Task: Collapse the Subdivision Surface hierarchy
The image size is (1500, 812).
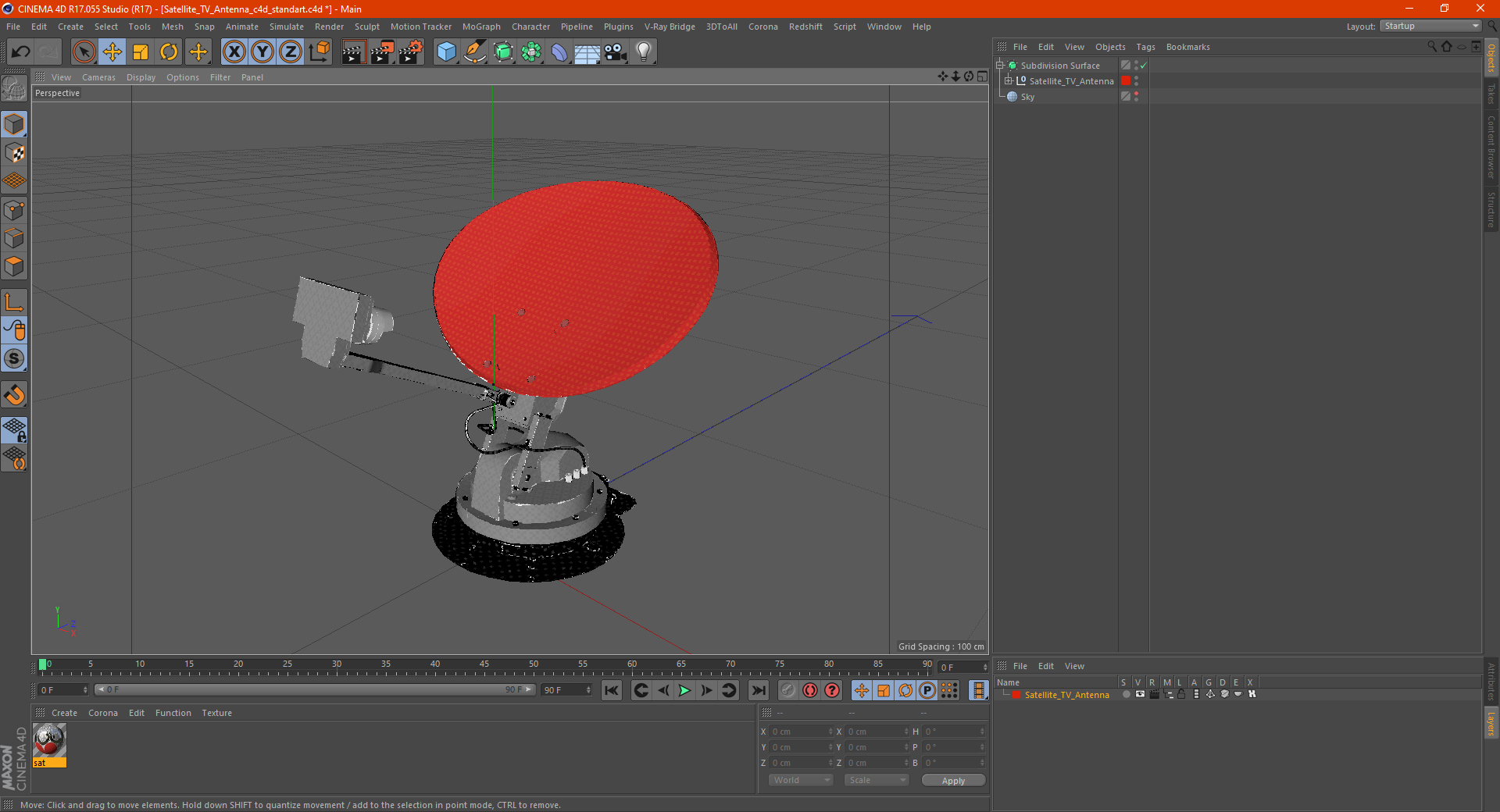Action: [1000, 66]
